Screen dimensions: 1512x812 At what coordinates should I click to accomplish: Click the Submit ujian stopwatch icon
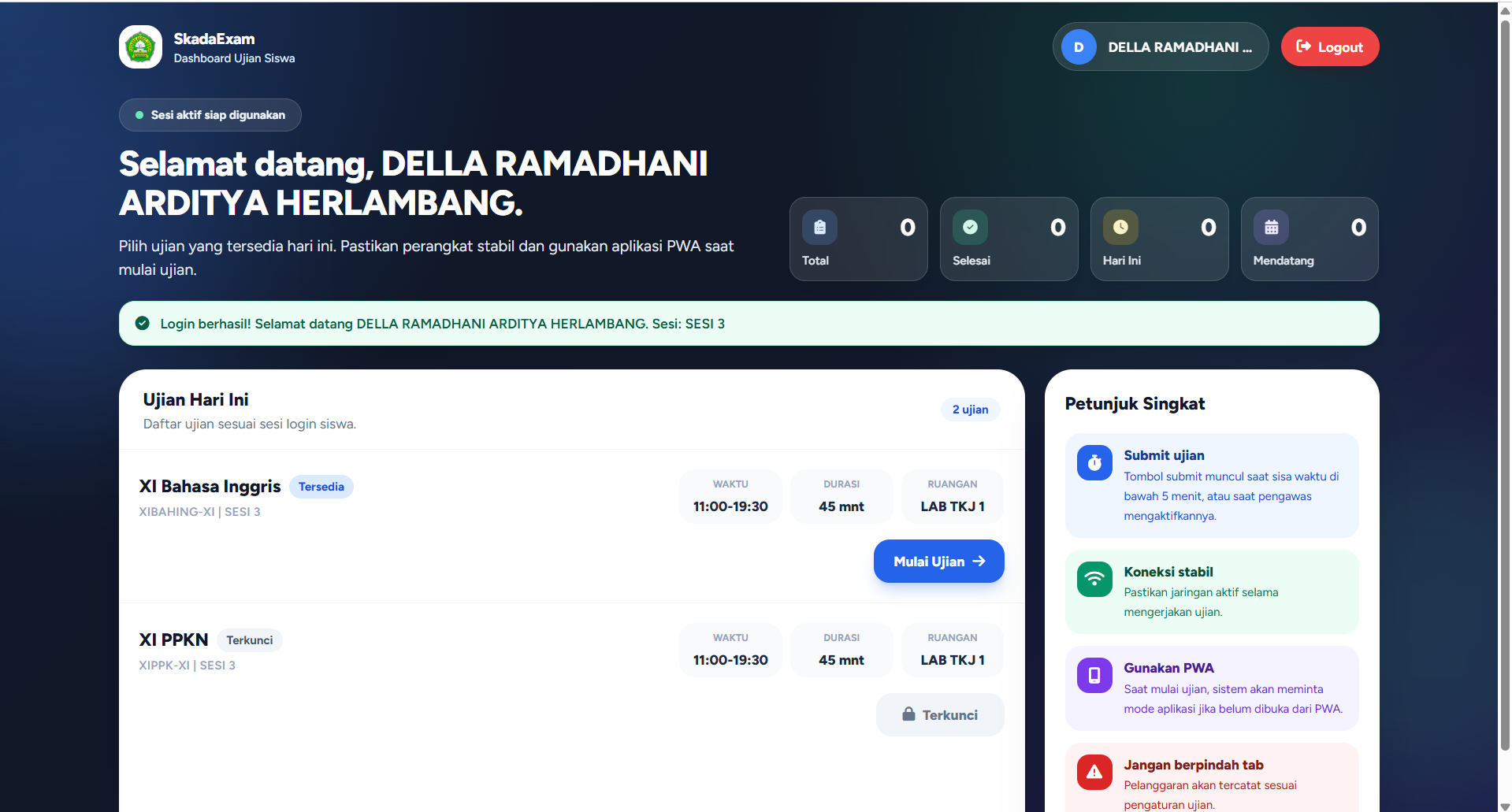(x=1094, y=463)
